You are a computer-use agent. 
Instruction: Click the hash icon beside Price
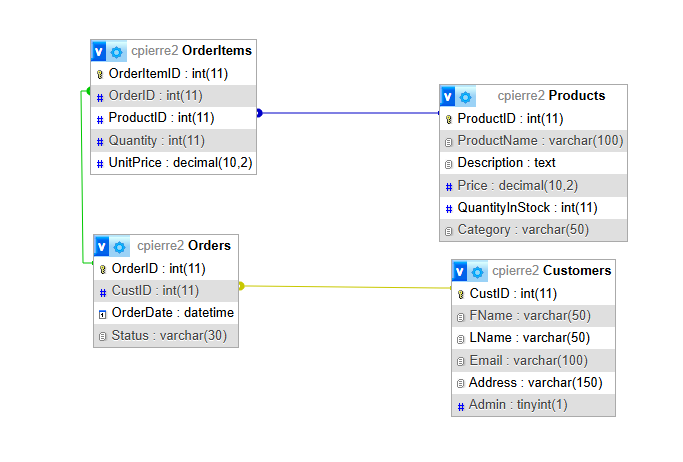coord(449,187)
